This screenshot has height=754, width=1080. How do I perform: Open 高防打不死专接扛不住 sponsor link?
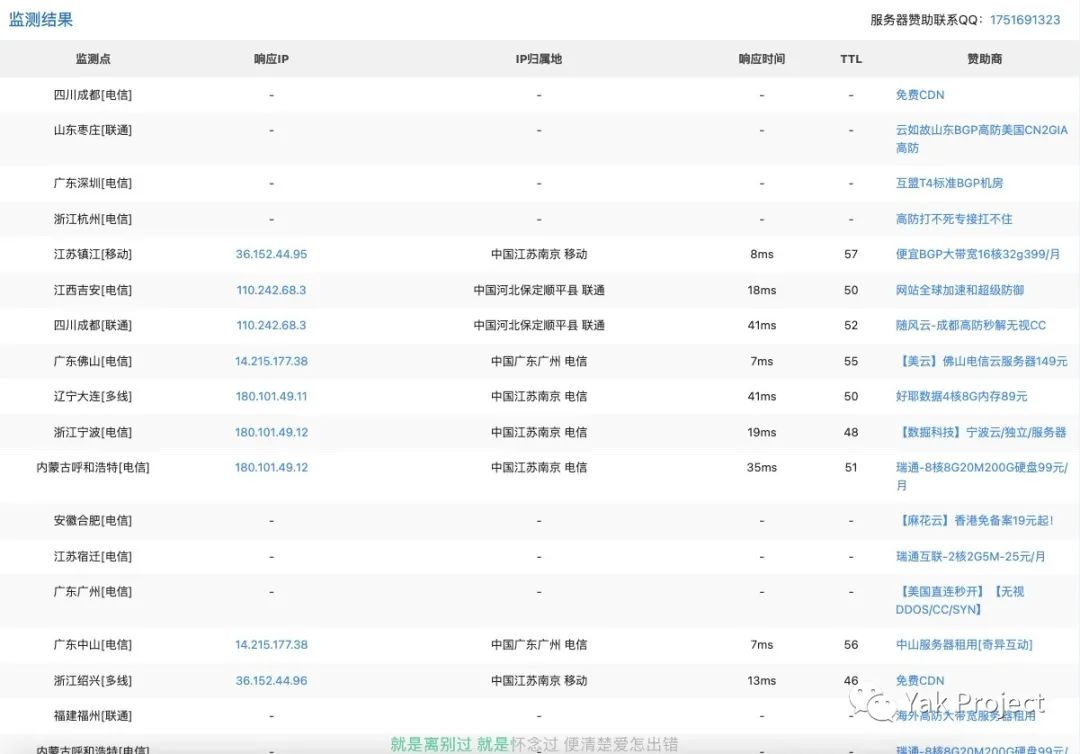(x=954, y=219)
